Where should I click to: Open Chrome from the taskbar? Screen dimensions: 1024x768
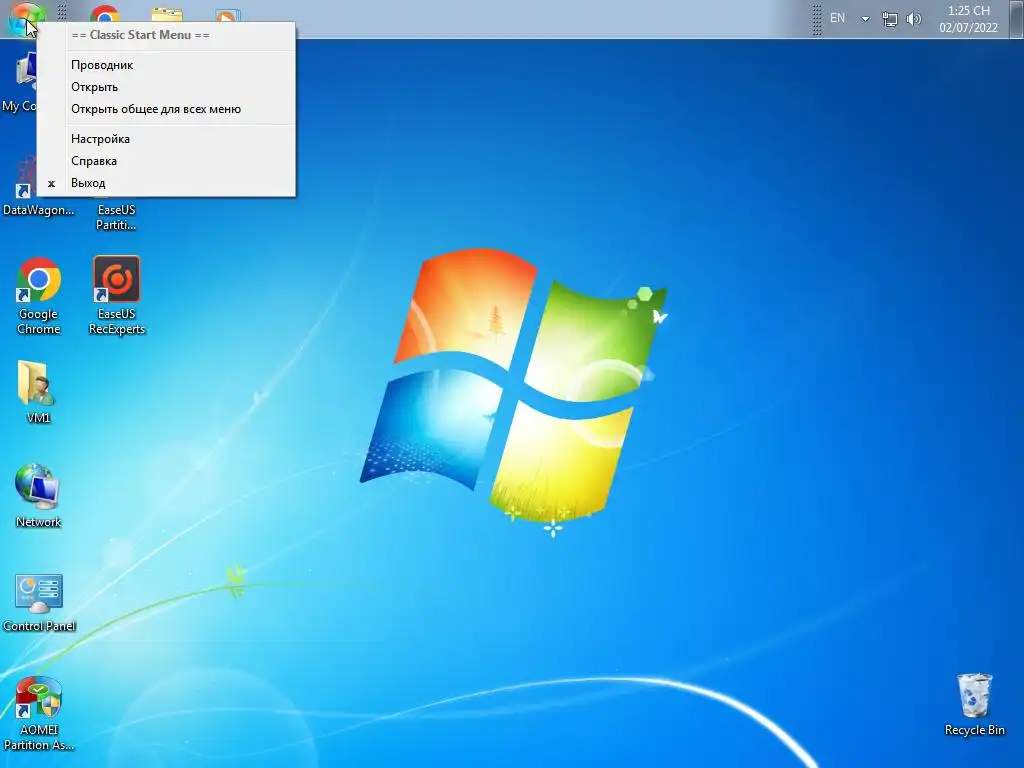coord(105,13)
